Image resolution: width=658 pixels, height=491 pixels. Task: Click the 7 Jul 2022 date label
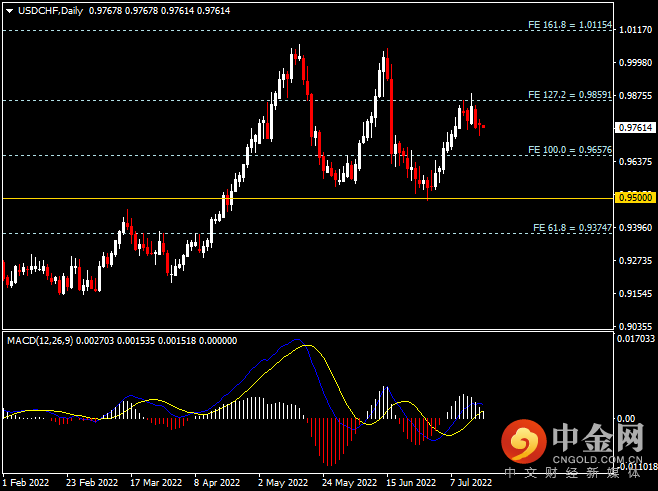(471, 483)
